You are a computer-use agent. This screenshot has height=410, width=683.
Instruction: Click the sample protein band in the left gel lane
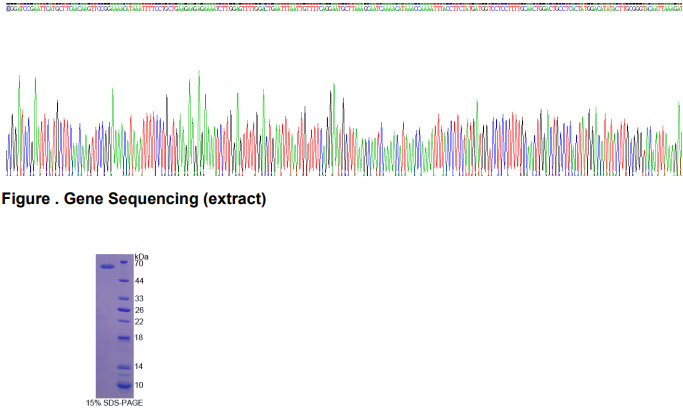pos(107,267)
